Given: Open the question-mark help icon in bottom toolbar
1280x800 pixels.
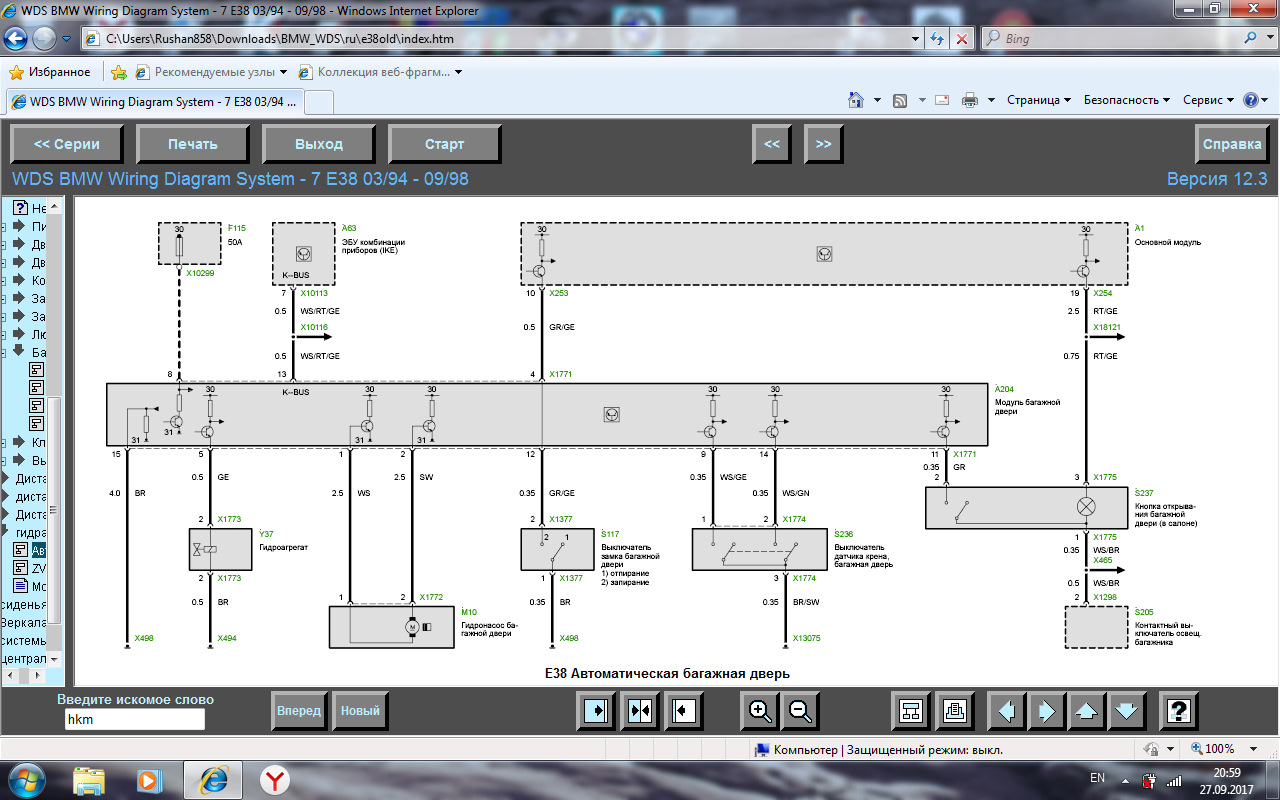Looking at the screenshot, I should [x=1179, y=711].
